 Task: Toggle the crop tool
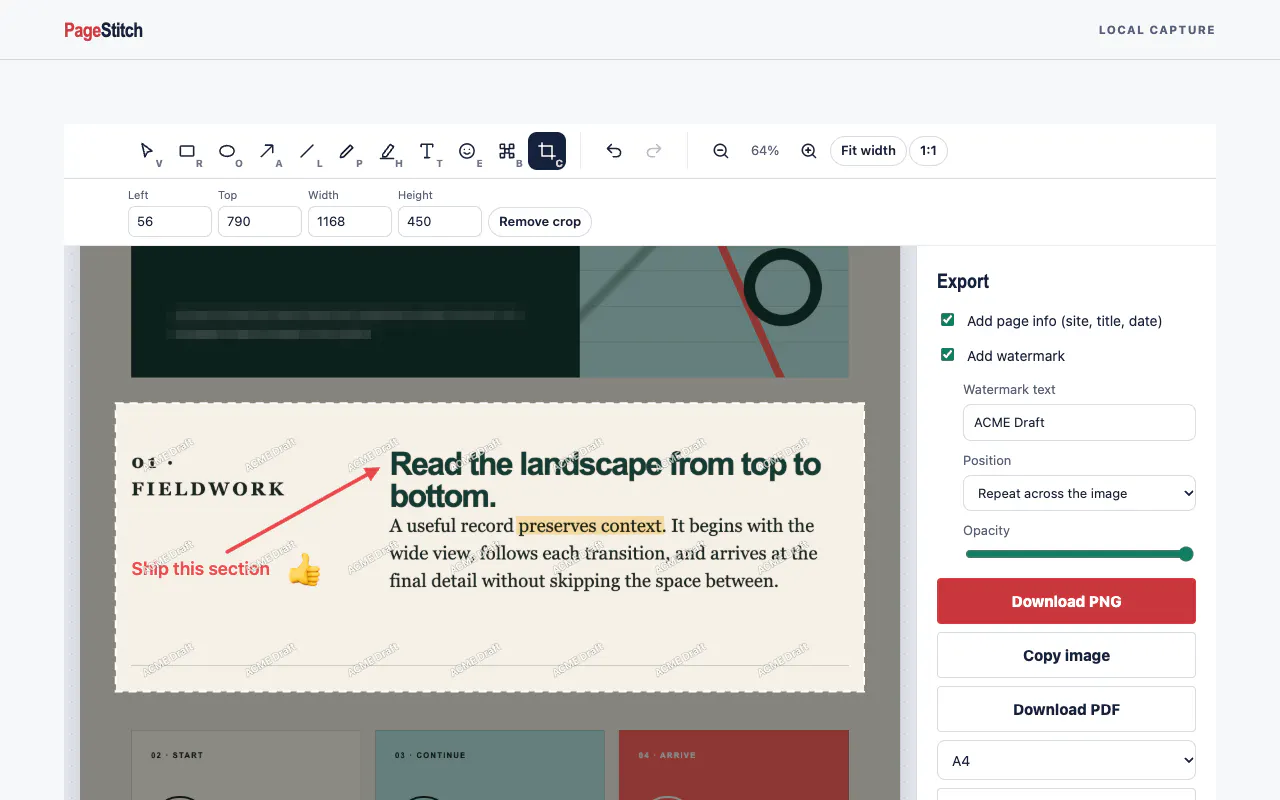(x=547, y=151)
